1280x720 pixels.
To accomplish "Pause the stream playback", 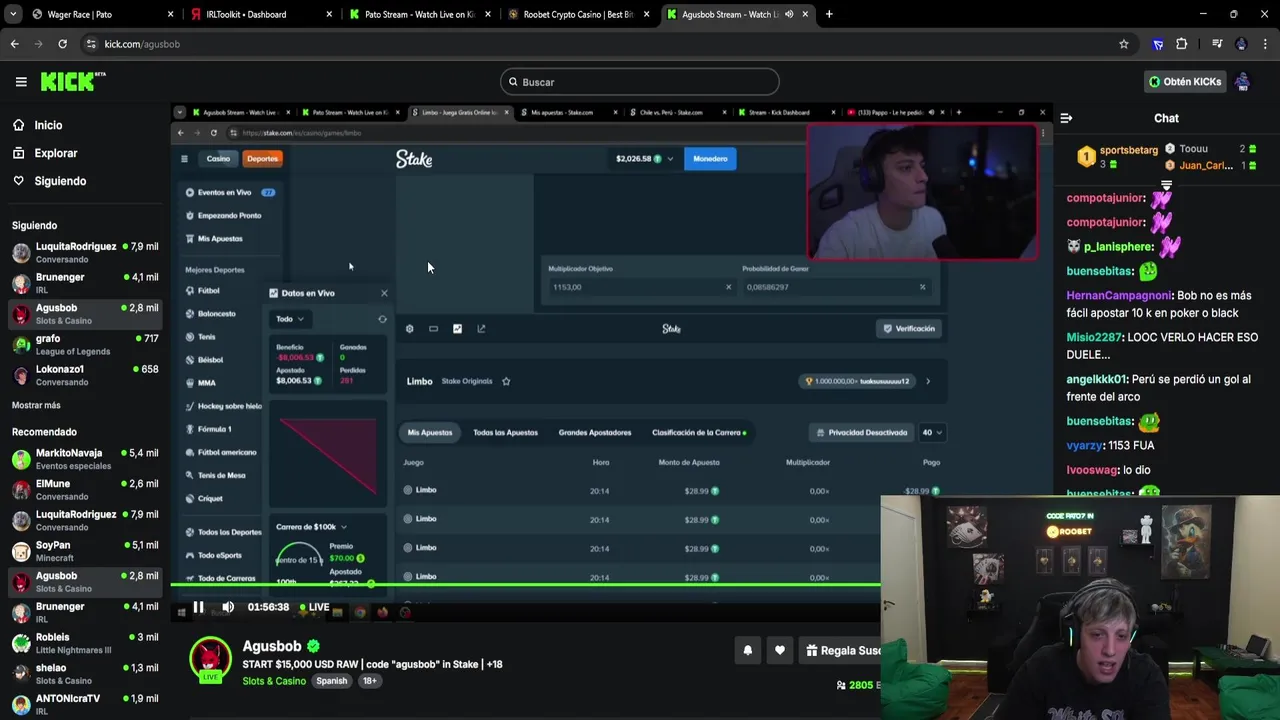I will tap(198, 607).
